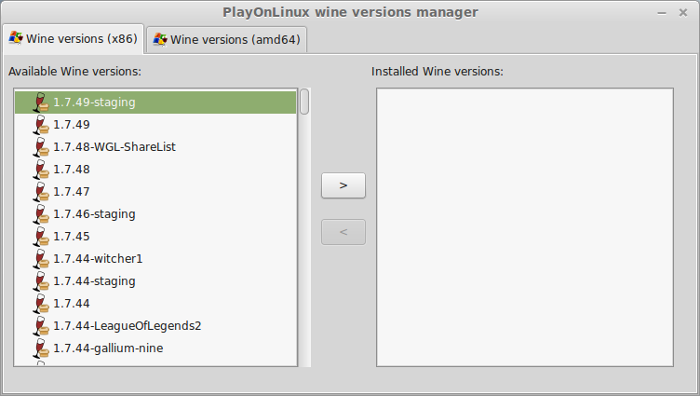Click the icon on amd64 tab
This screenshot has width=700, height=396.
click(160, 39)
